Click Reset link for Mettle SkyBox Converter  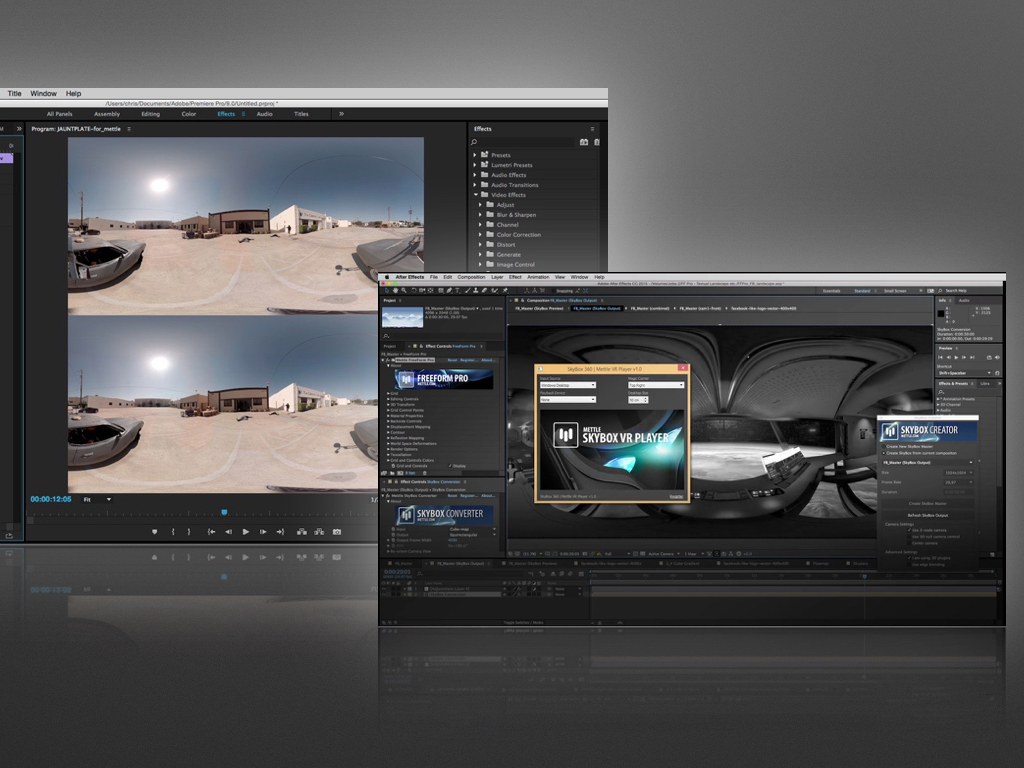[x=453, y=496]
